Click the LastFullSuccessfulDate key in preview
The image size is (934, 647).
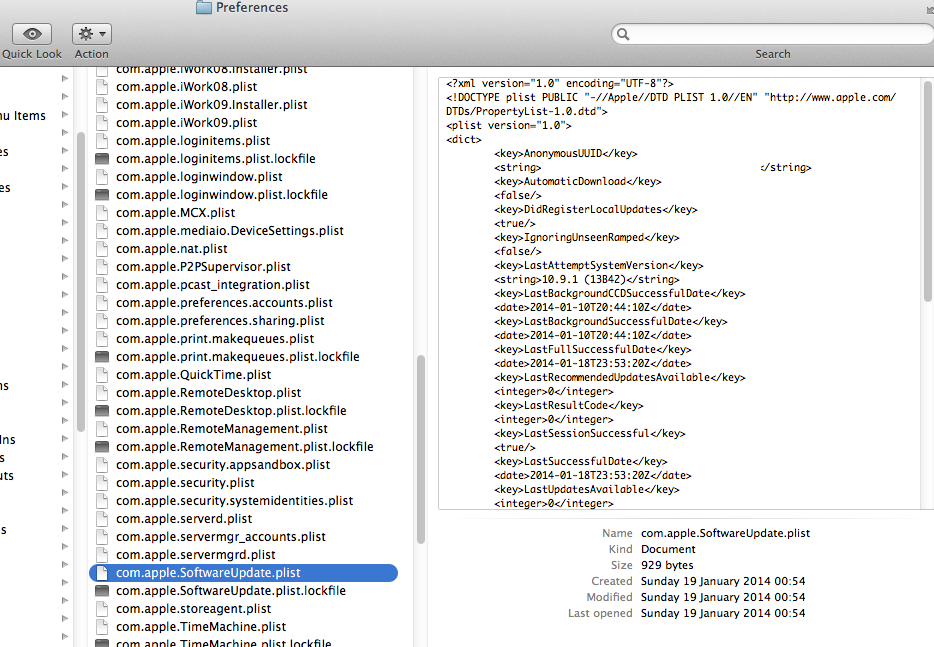592,349
